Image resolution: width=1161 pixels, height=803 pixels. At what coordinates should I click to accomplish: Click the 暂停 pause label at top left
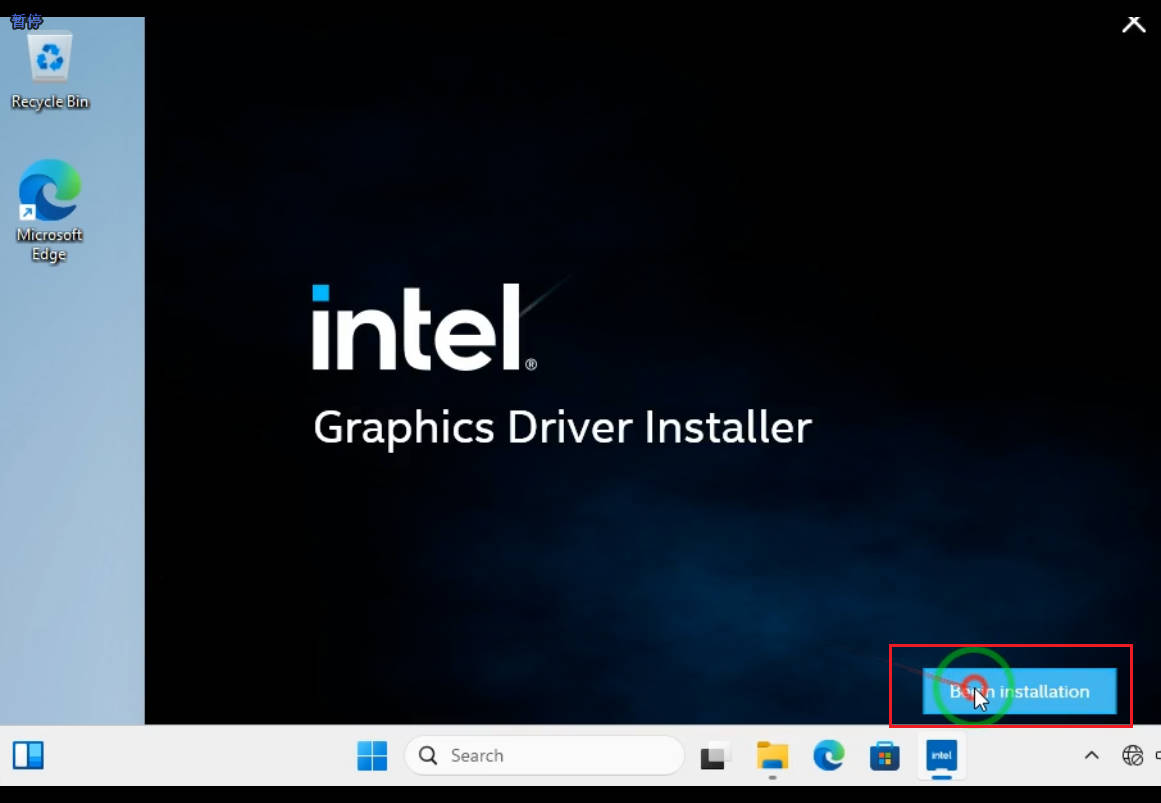(27, 20)
